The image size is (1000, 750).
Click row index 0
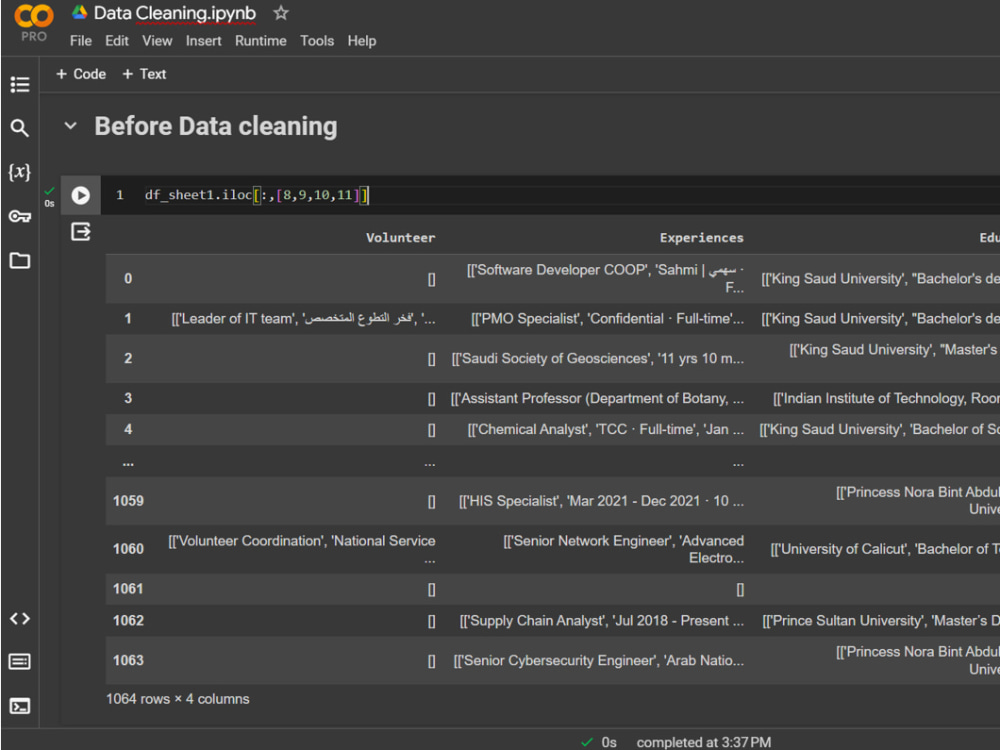tap(128, 279)
